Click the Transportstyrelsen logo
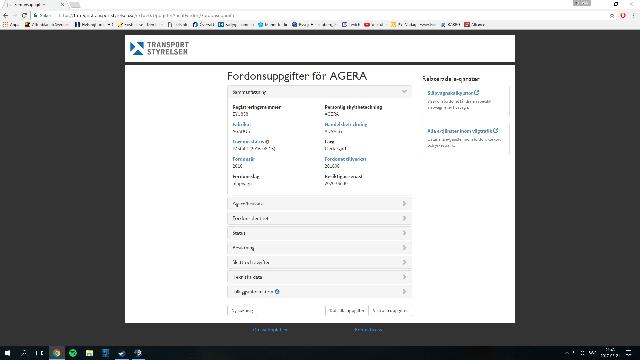 (159, 48)
